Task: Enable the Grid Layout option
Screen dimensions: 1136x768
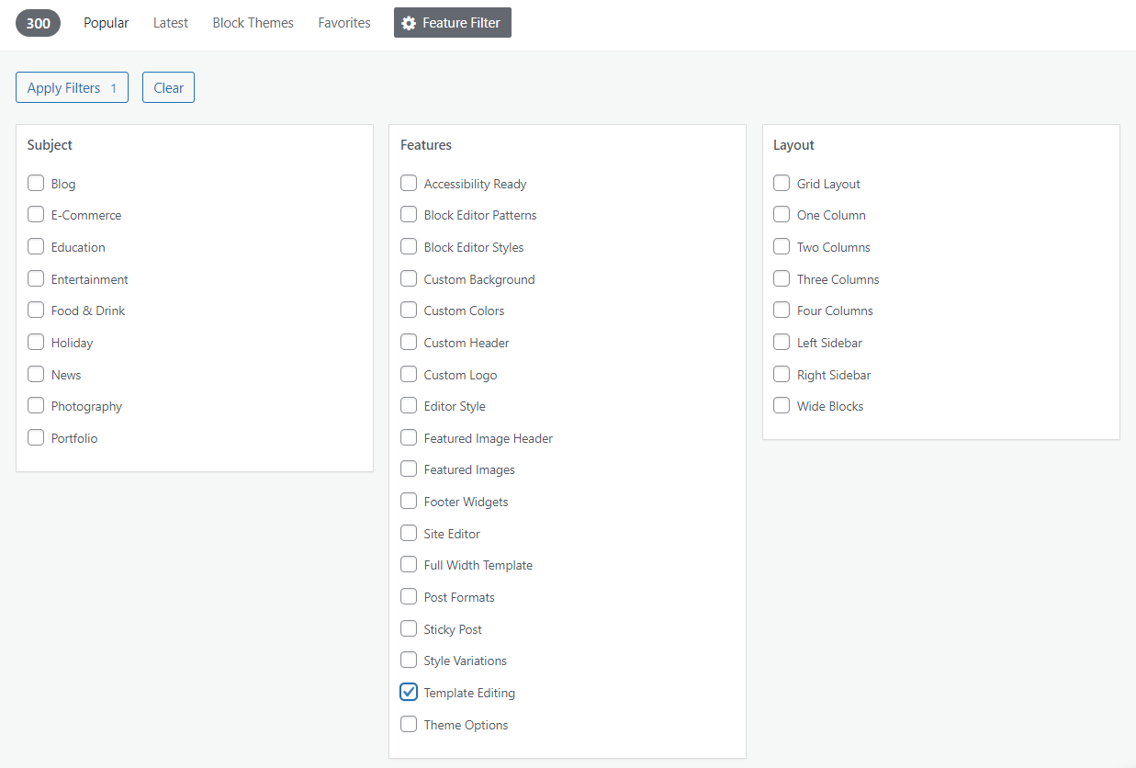Action: [x=781, y=183]
